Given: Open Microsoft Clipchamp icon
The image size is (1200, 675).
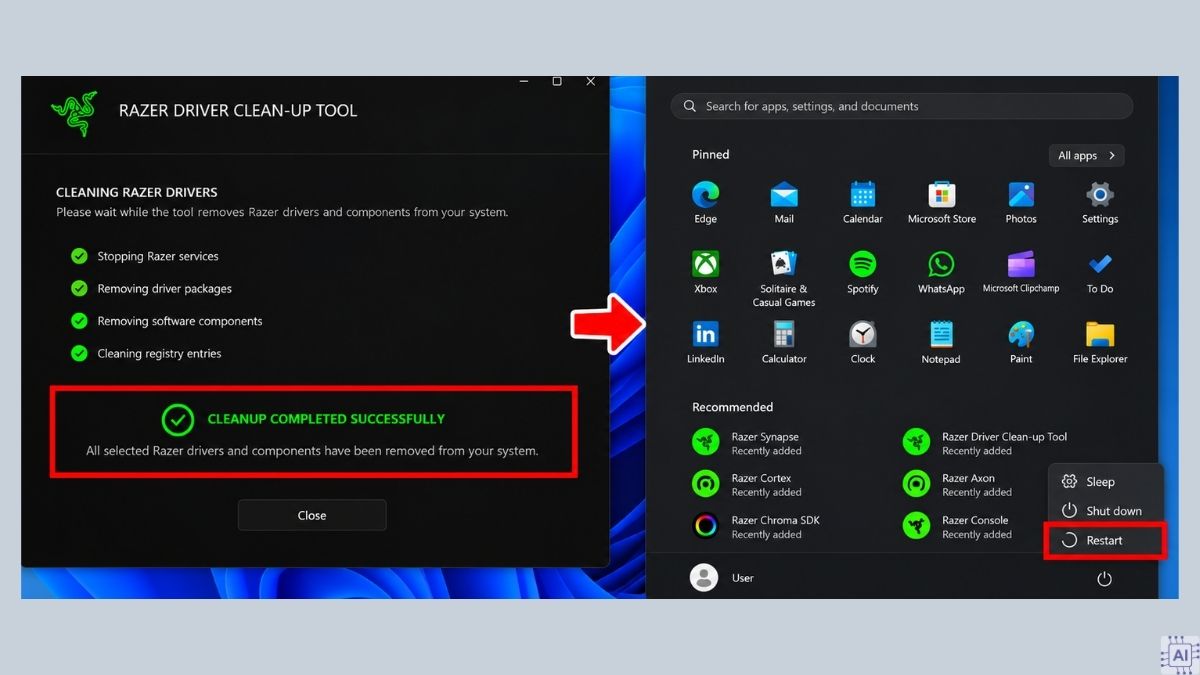Looking at the screenshot, I should [x=1021, y=273].
